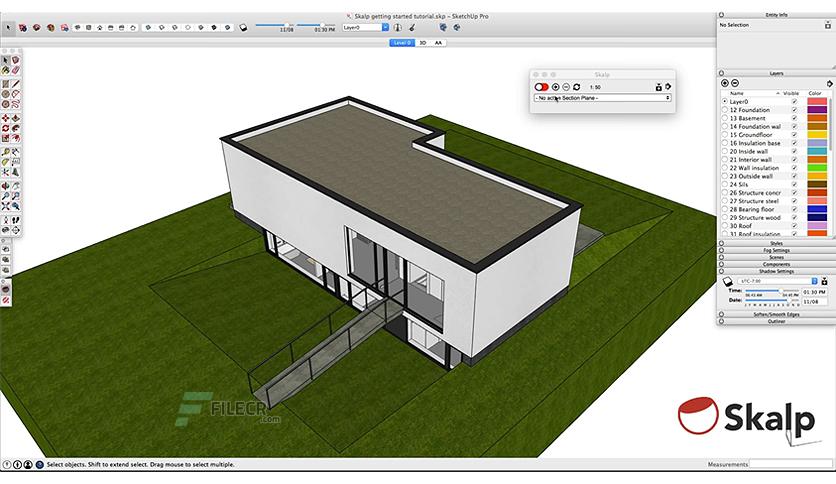Select the Walk footprints tool
836x484 pixels.
tap(15, 220)
